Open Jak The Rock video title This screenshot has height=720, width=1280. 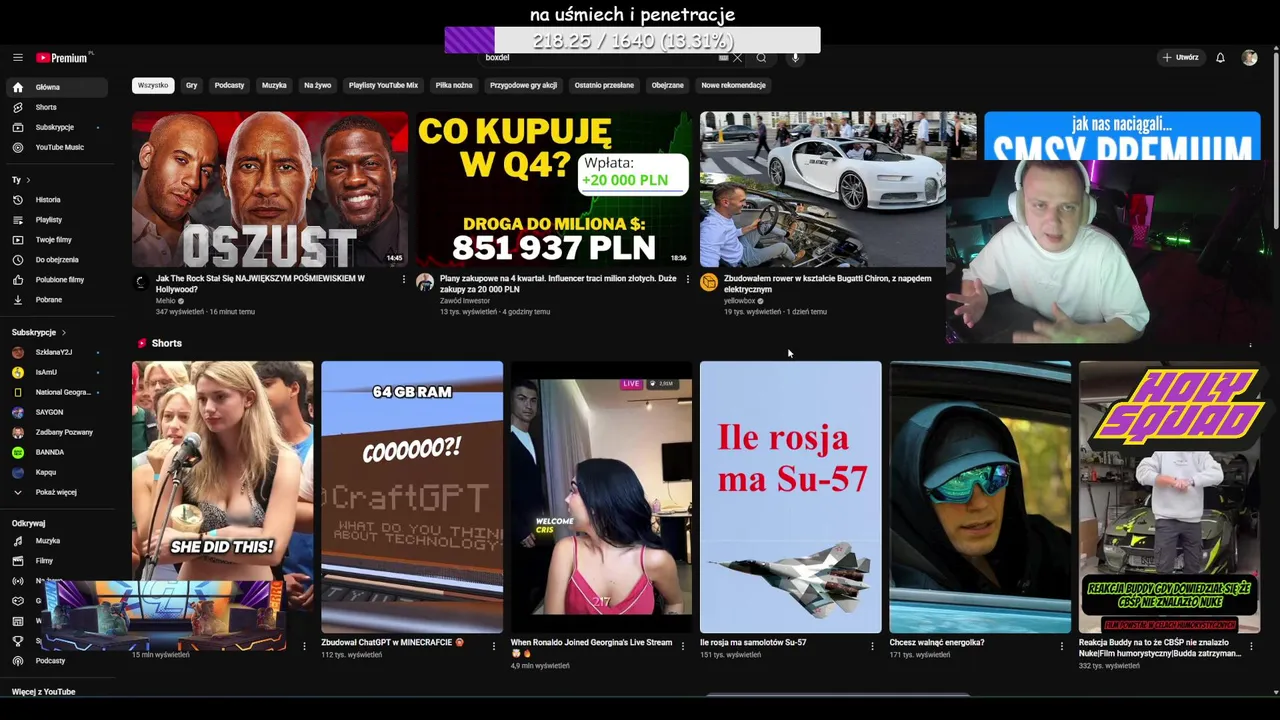260,284
